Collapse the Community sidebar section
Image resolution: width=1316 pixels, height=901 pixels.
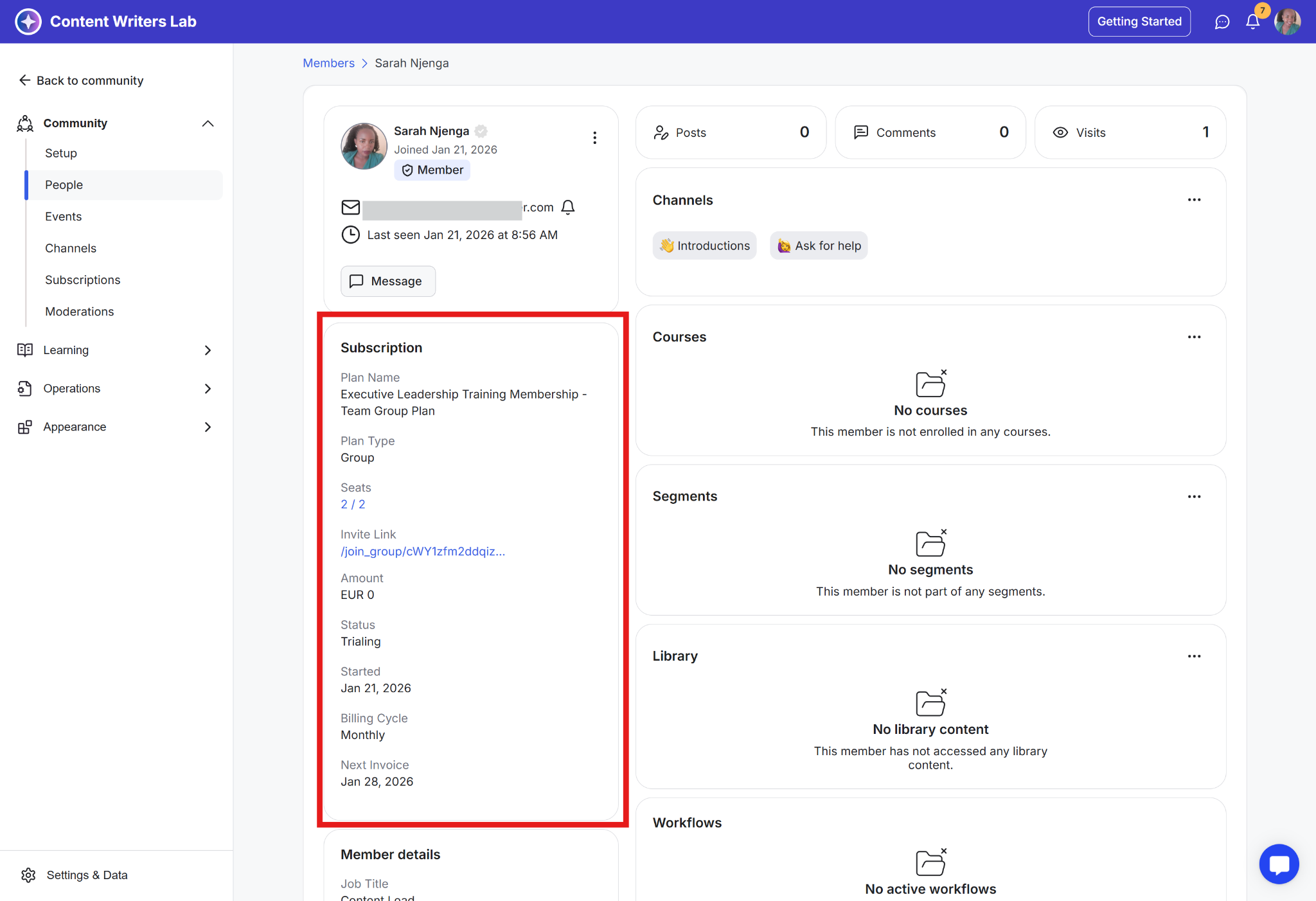coord(208,123)
